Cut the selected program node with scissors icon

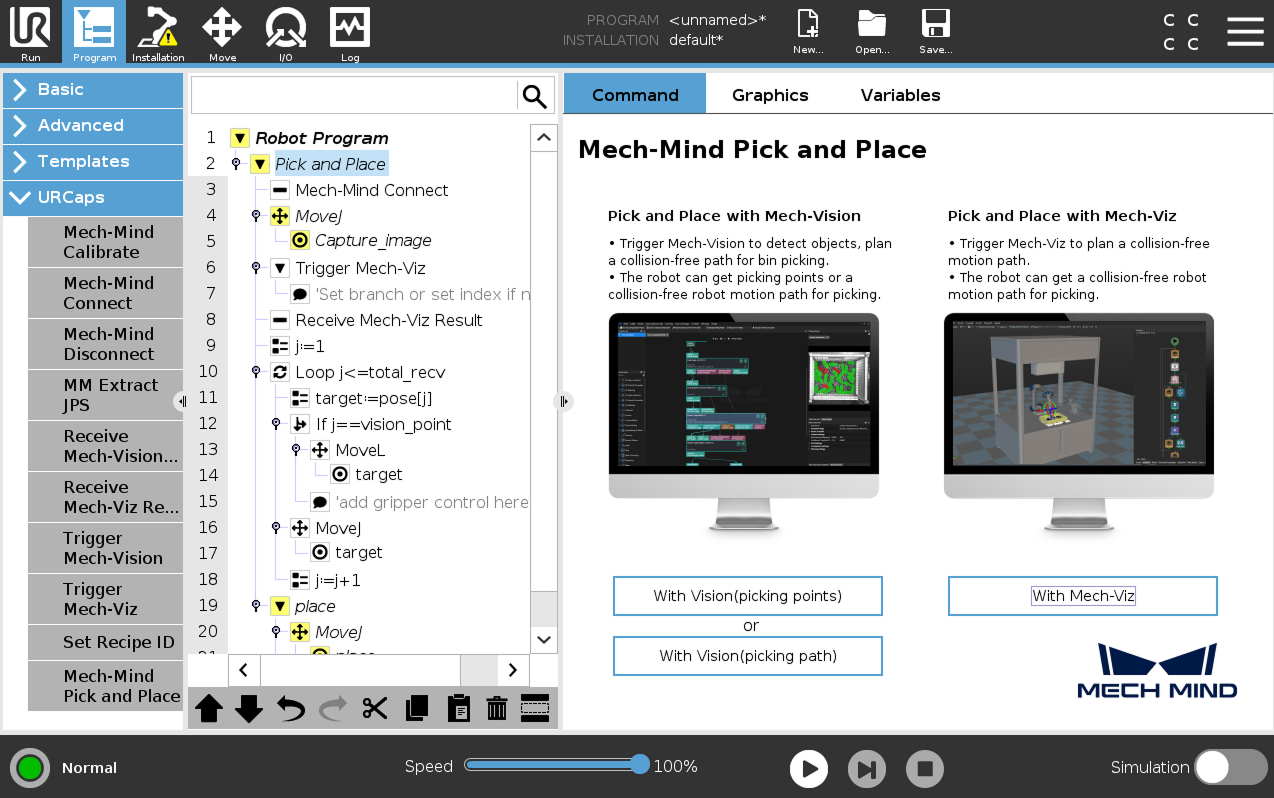point(375,708)
